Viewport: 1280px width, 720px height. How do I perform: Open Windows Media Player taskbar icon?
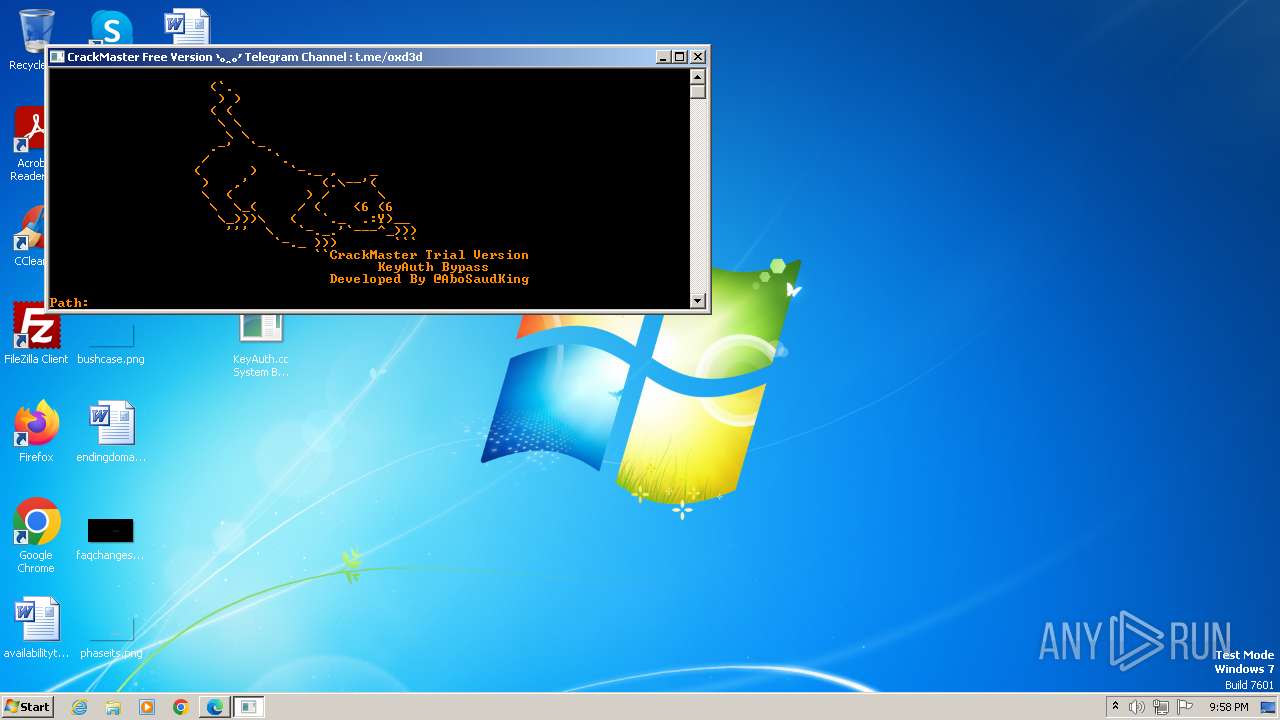[x=147, y=707]
